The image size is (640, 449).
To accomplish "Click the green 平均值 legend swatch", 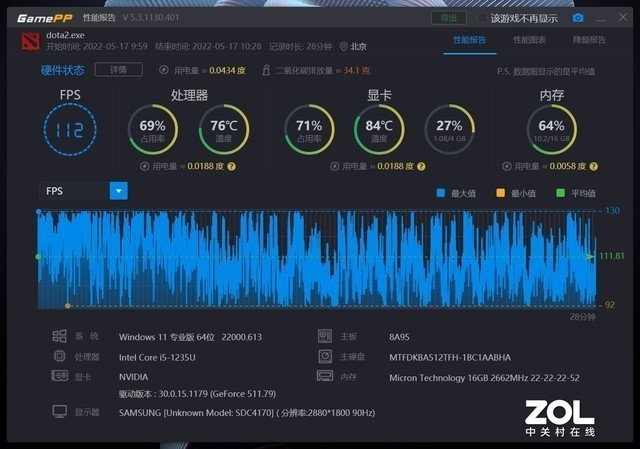I will click(561, 193).
